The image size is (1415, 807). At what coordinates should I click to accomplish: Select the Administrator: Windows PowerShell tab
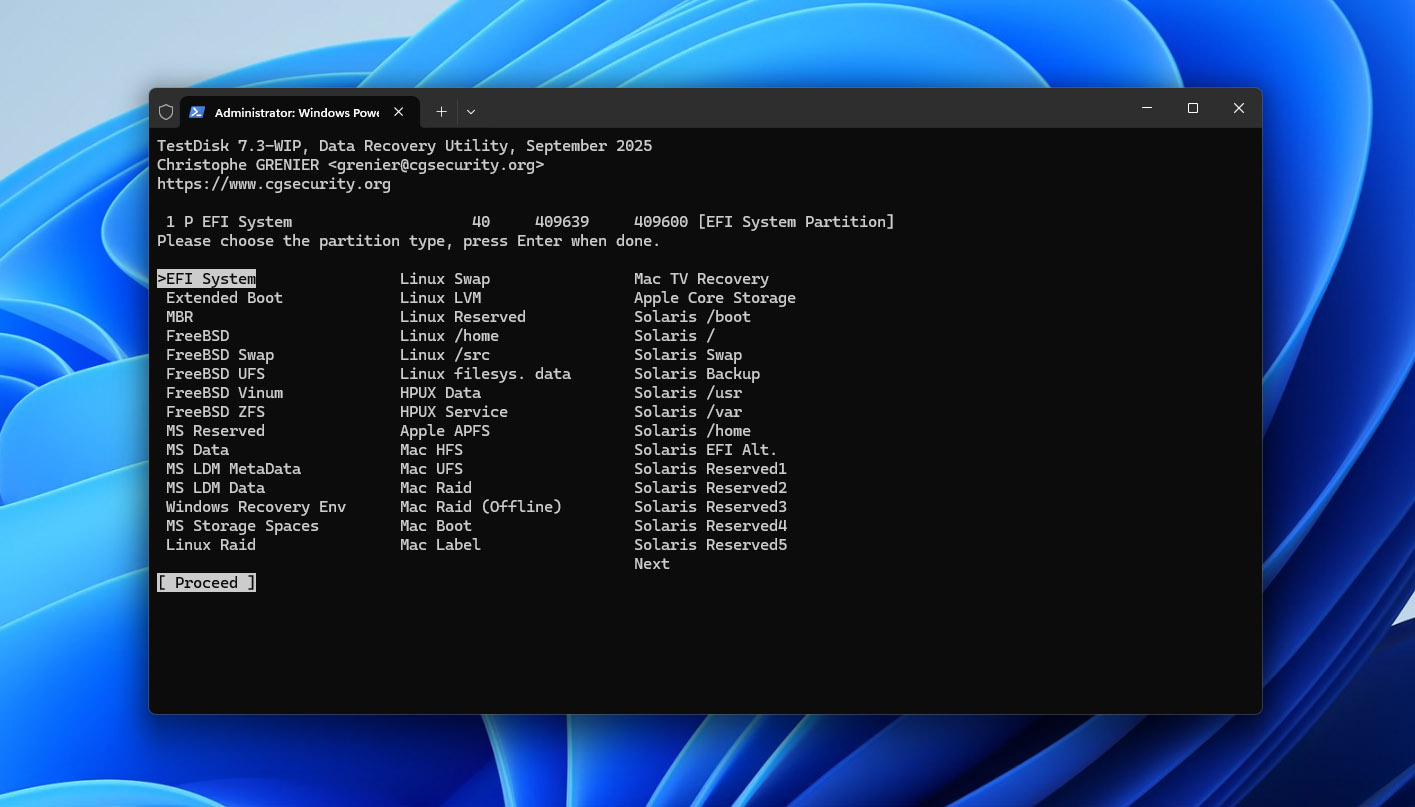pos(299,112)
